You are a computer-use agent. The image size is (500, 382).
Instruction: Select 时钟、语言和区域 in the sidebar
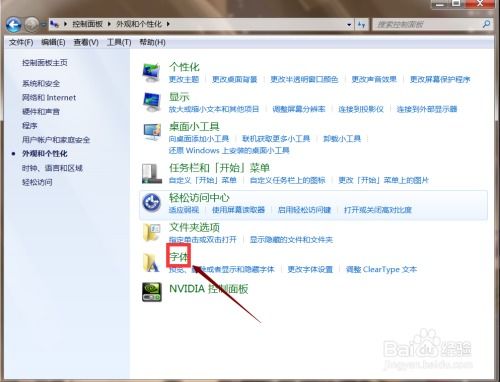[x=52, y=168]
